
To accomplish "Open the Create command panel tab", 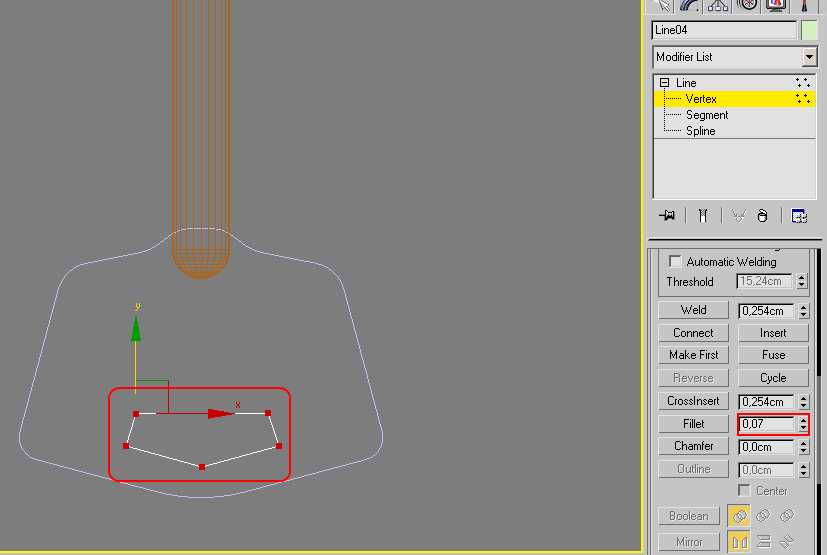I will [x=661, y=5].
